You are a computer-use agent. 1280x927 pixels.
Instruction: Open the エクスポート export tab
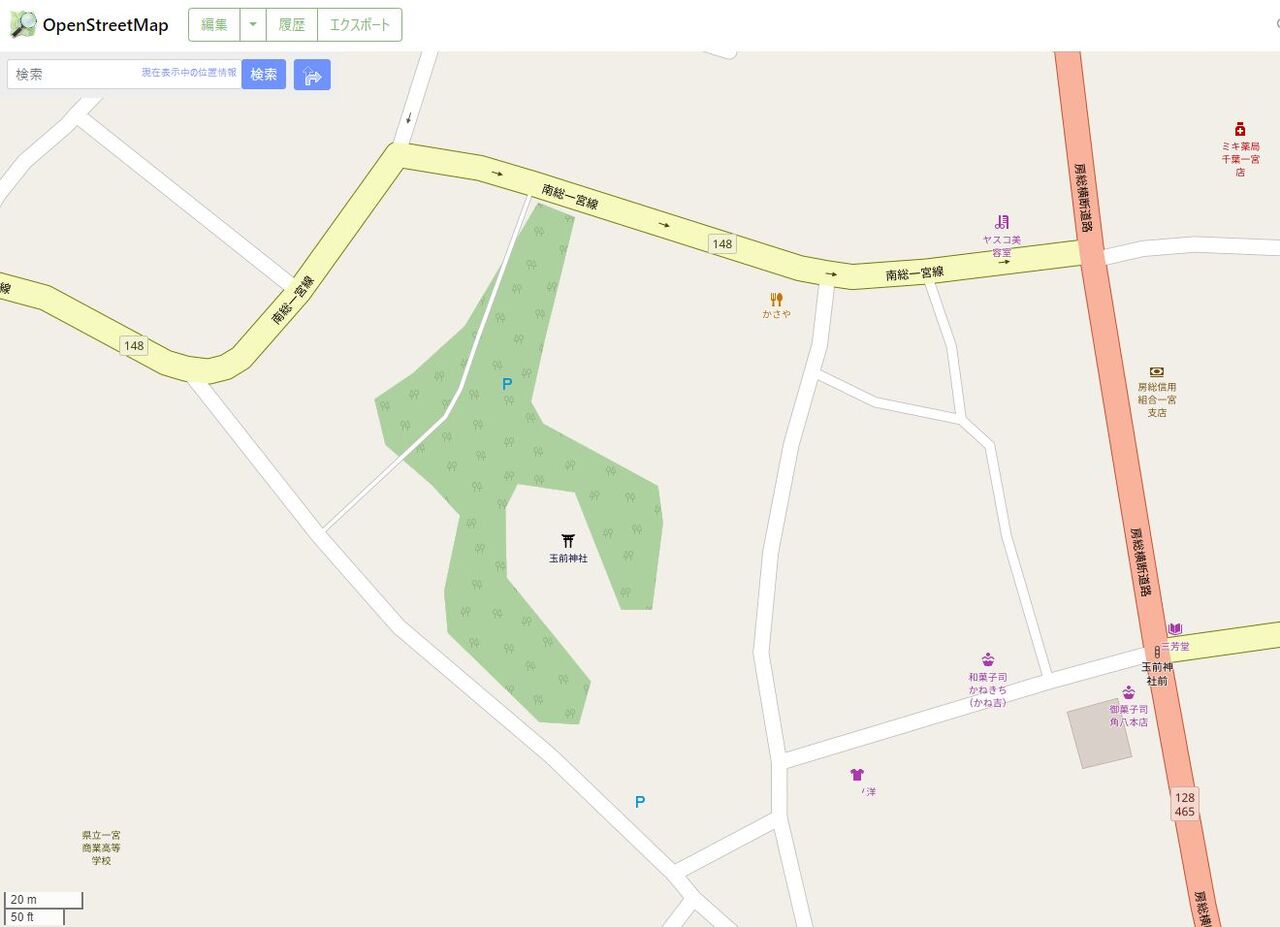pyautogui.click(x=360, y=25)
